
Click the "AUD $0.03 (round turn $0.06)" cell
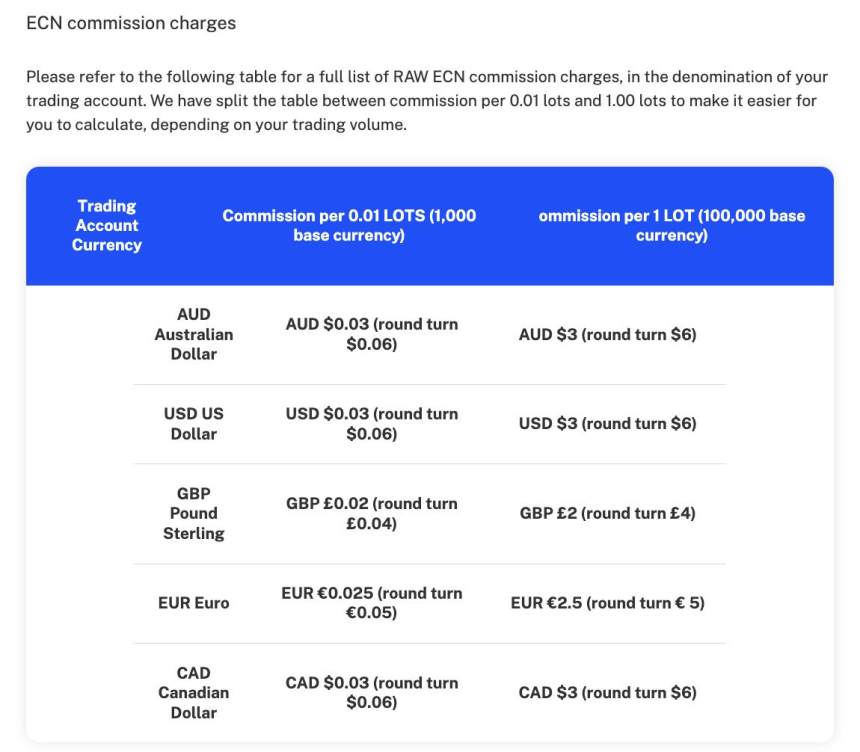pyautogui.click(x=372, y=334)
